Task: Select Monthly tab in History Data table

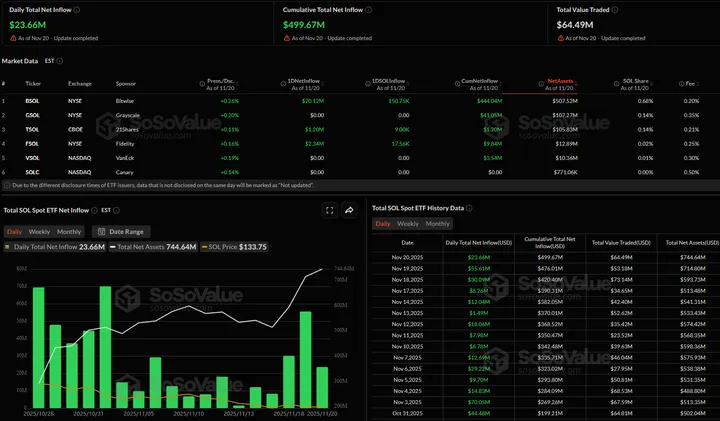Action: pos(437,223)
